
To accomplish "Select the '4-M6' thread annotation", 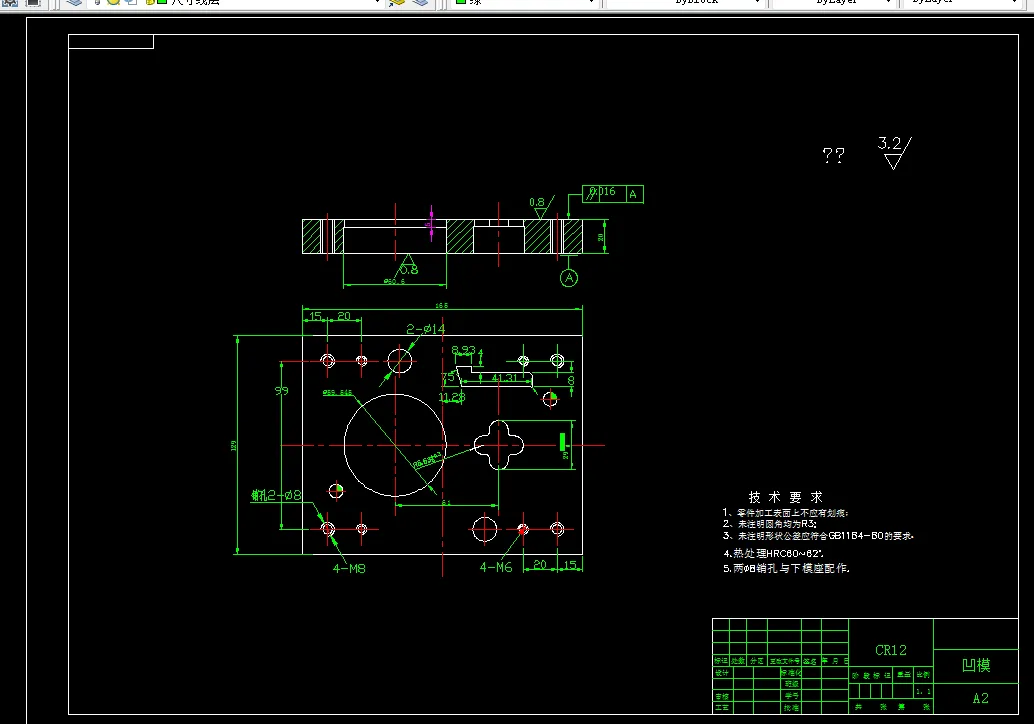I will pyautogui.click(x=496, y=567).
